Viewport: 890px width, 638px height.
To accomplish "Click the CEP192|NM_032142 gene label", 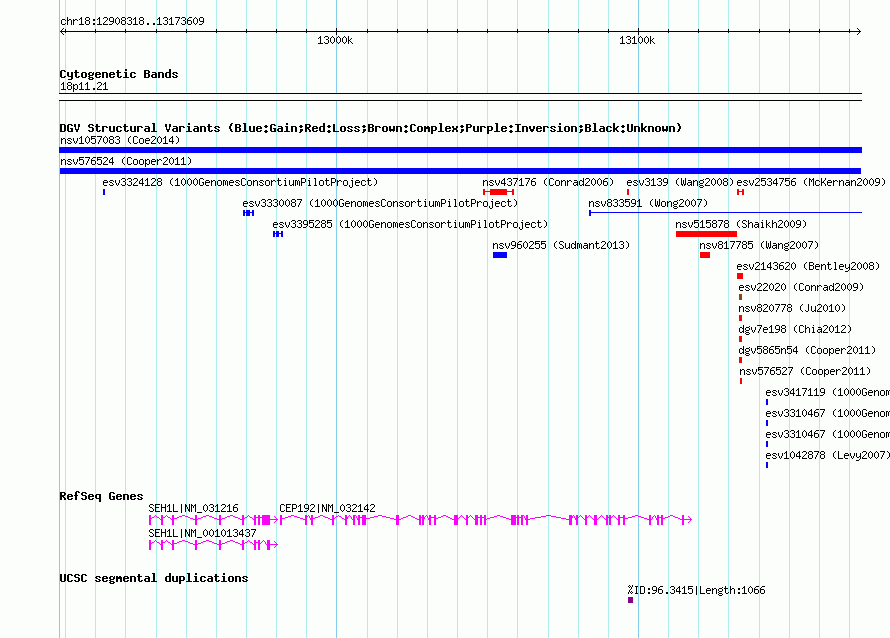I will 328,508.
